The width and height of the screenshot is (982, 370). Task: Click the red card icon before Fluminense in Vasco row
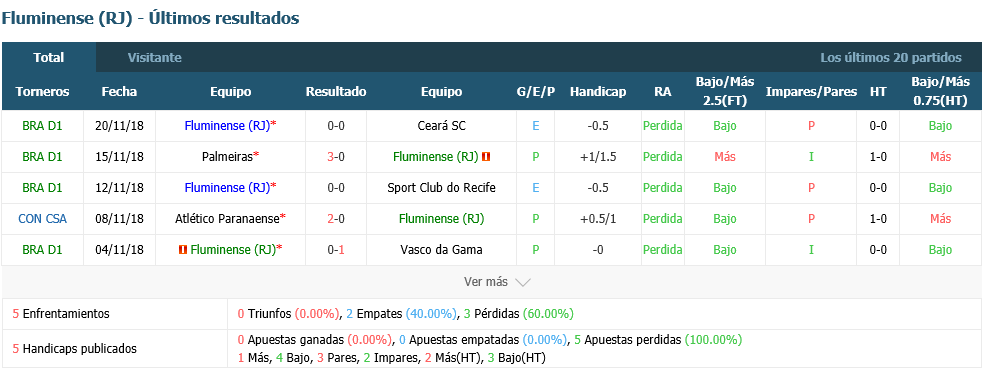pyautogui.click(x=183, y=250)
